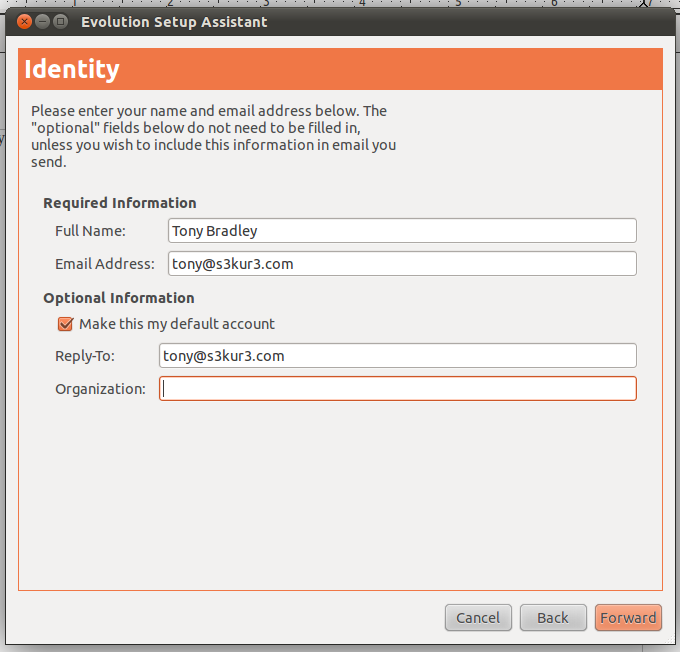Proceed with the Forward button
The width and height of the screenshot is (680, 652).
pyautogui.click(x=628, y=617)
